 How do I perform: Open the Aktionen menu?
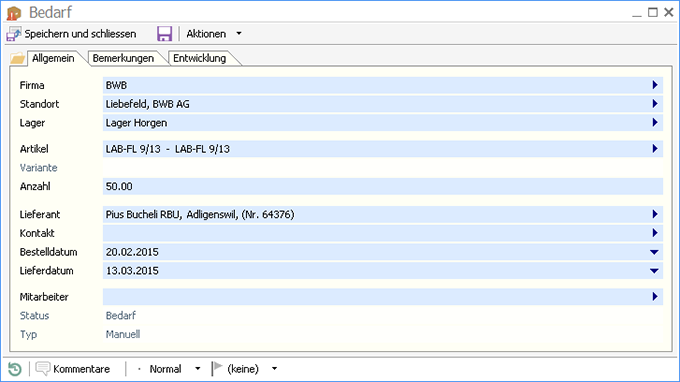click(x=206, y=34)
